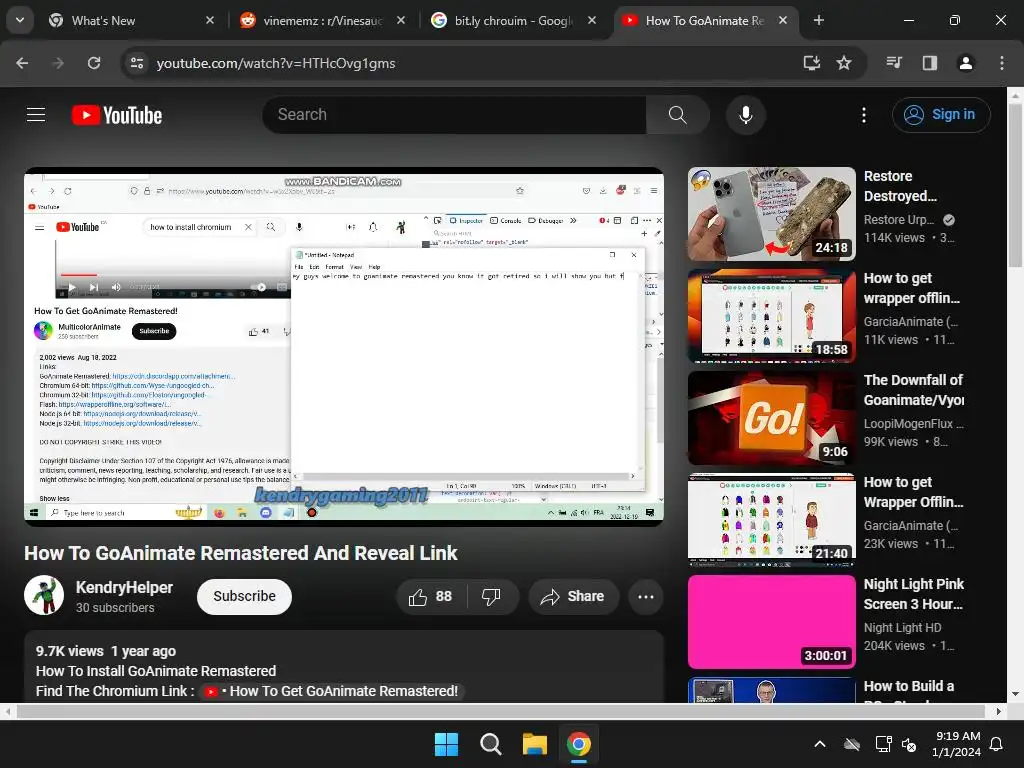Image resolution: width=1024 pixels, height=768 pixels.
Task: Switch to the bit.ly chrouim Google tab
Action: [513, 21]
